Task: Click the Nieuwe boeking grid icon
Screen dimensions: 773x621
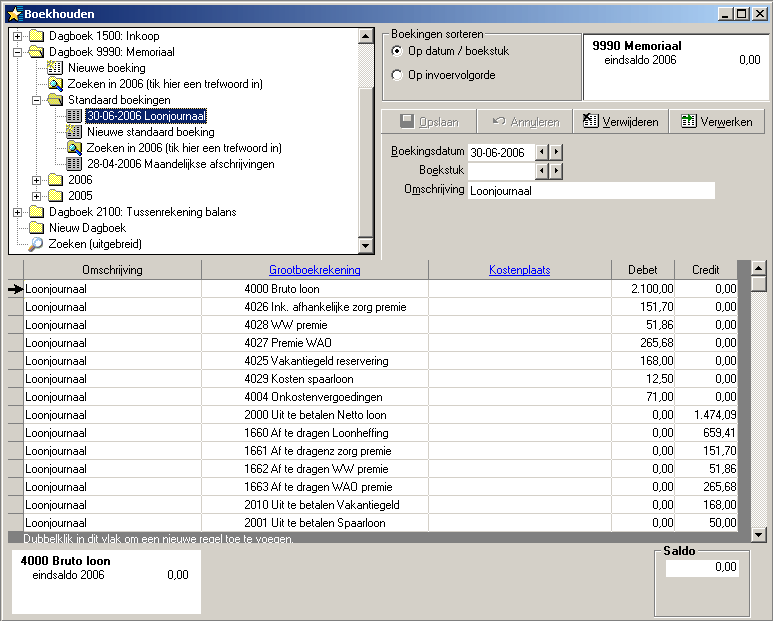Action: coord(55,68)
